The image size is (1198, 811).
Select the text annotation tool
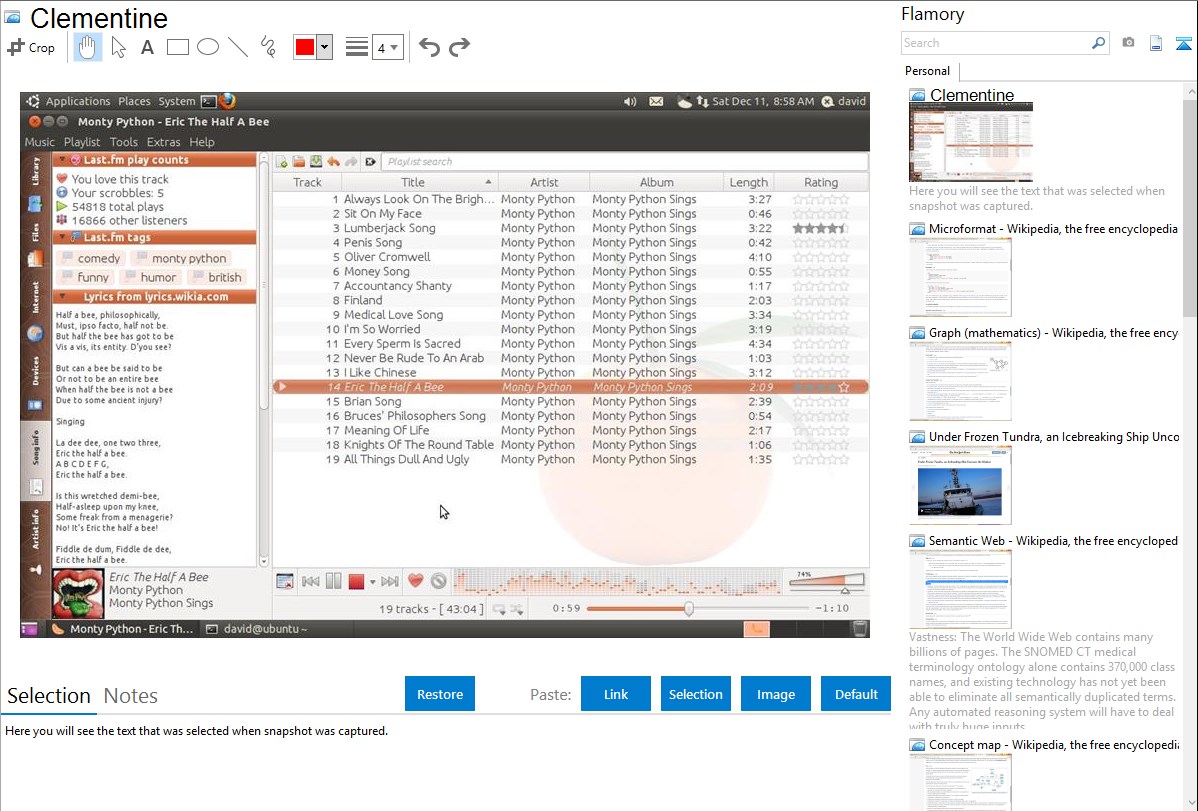coord(147,47)
